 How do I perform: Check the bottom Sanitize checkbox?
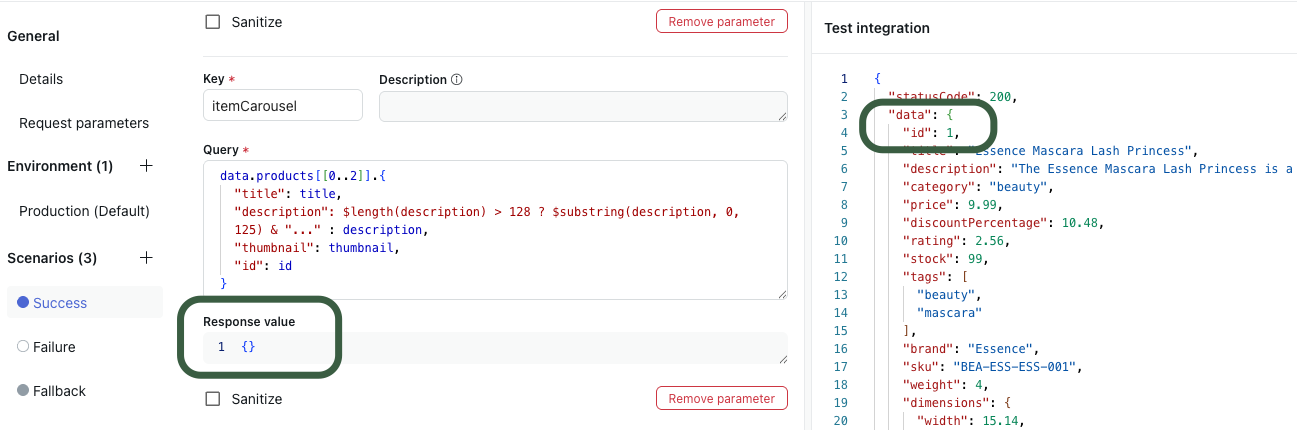coord(212,399)
